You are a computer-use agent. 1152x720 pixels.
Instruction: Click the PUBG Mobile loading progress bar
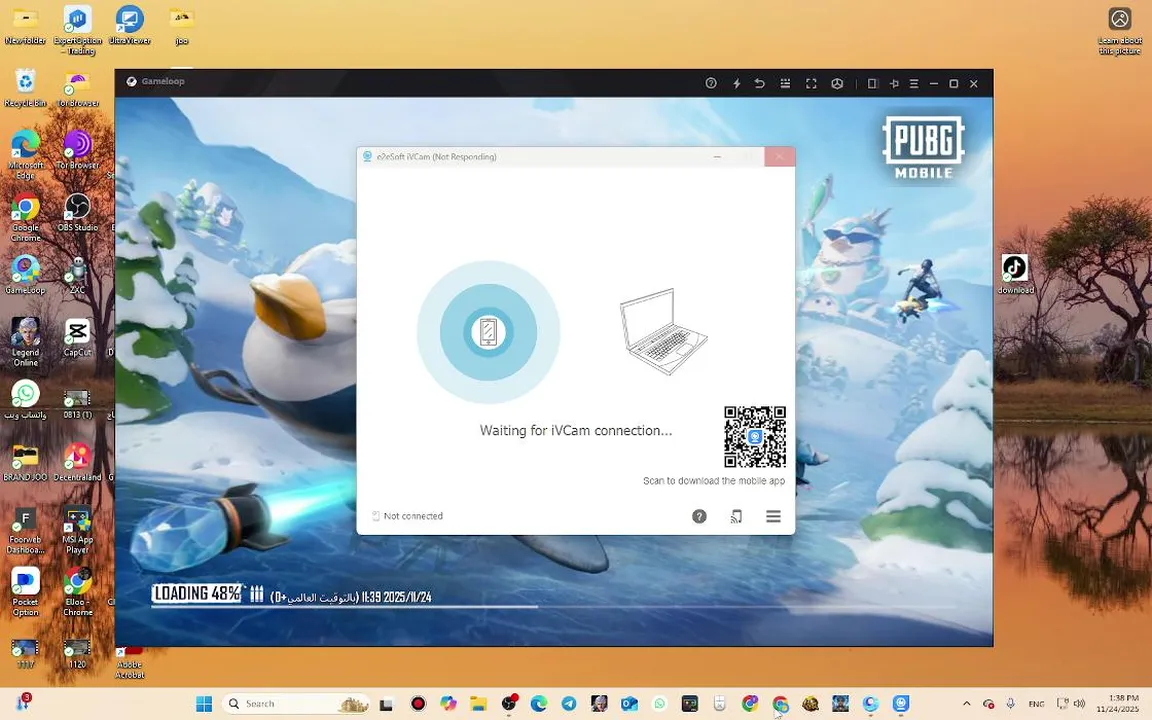point(554,607)
